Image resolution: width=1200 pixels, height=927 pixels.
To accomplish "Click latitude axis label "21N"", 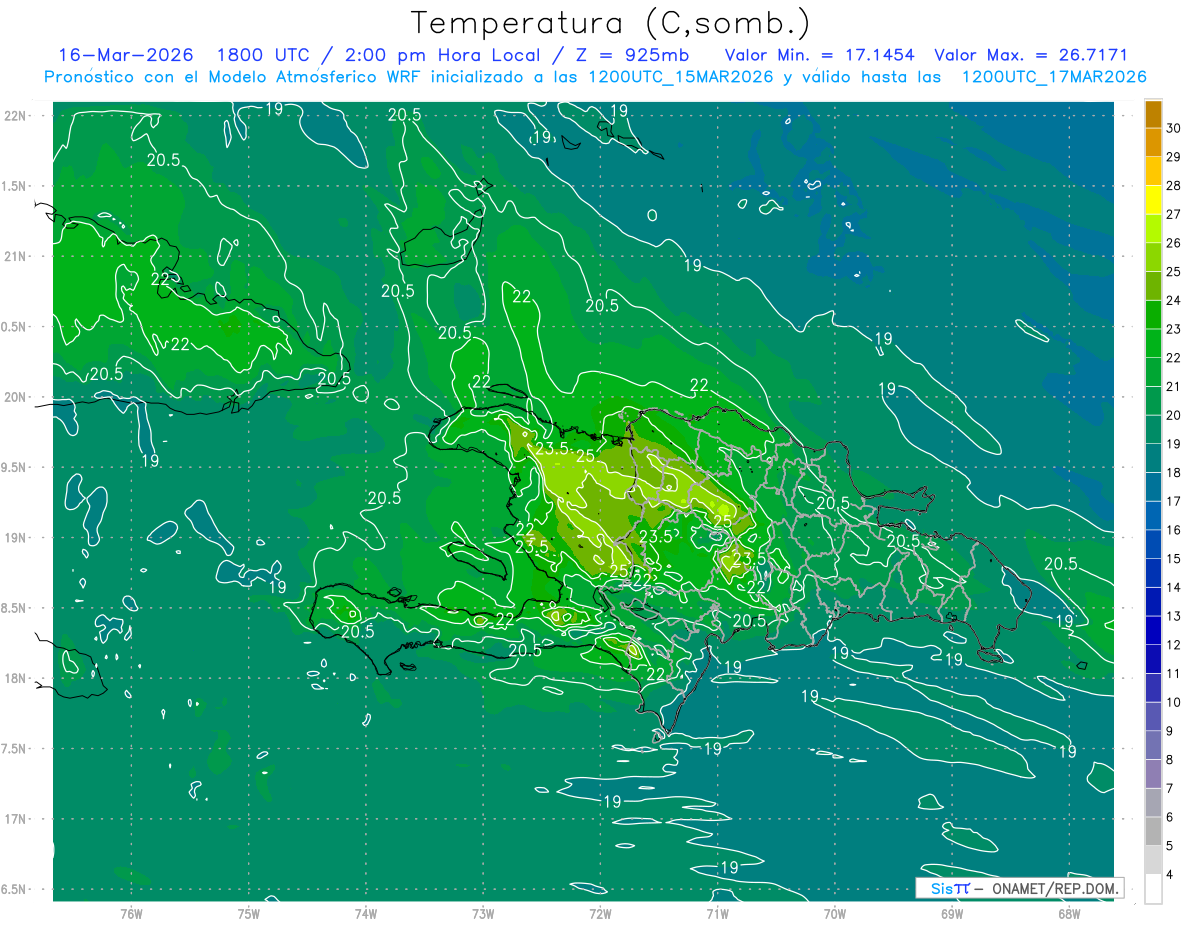I will pos(15,257).
